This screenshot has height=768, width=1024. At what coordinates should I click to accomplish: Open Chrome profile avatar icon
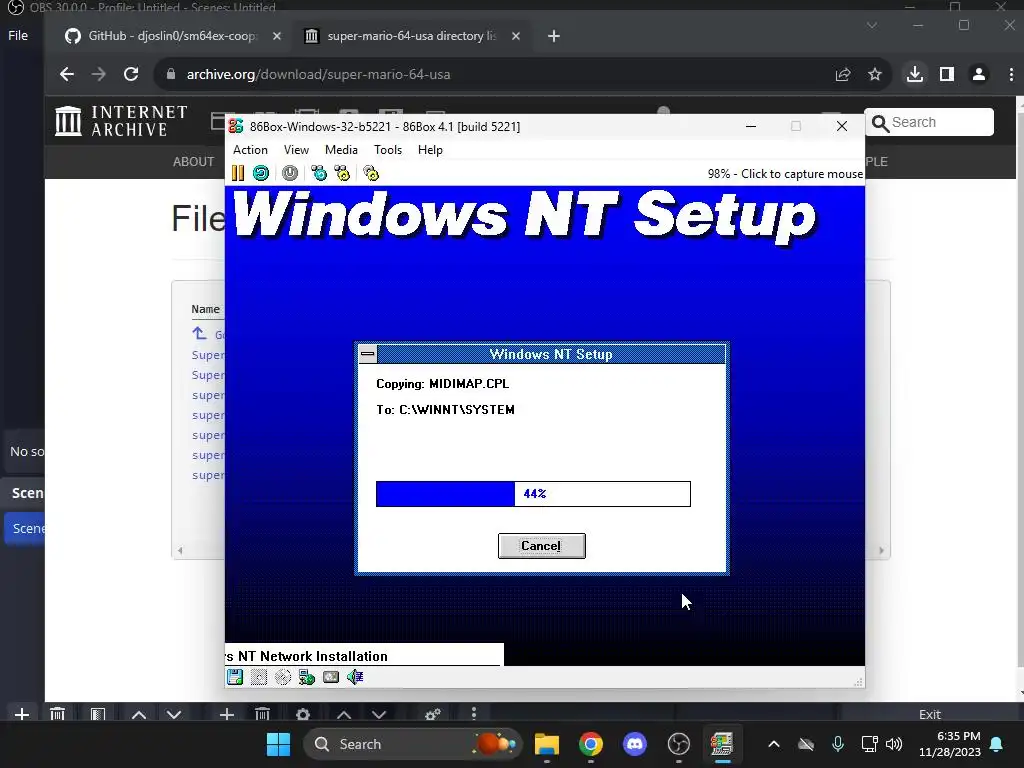979,74
